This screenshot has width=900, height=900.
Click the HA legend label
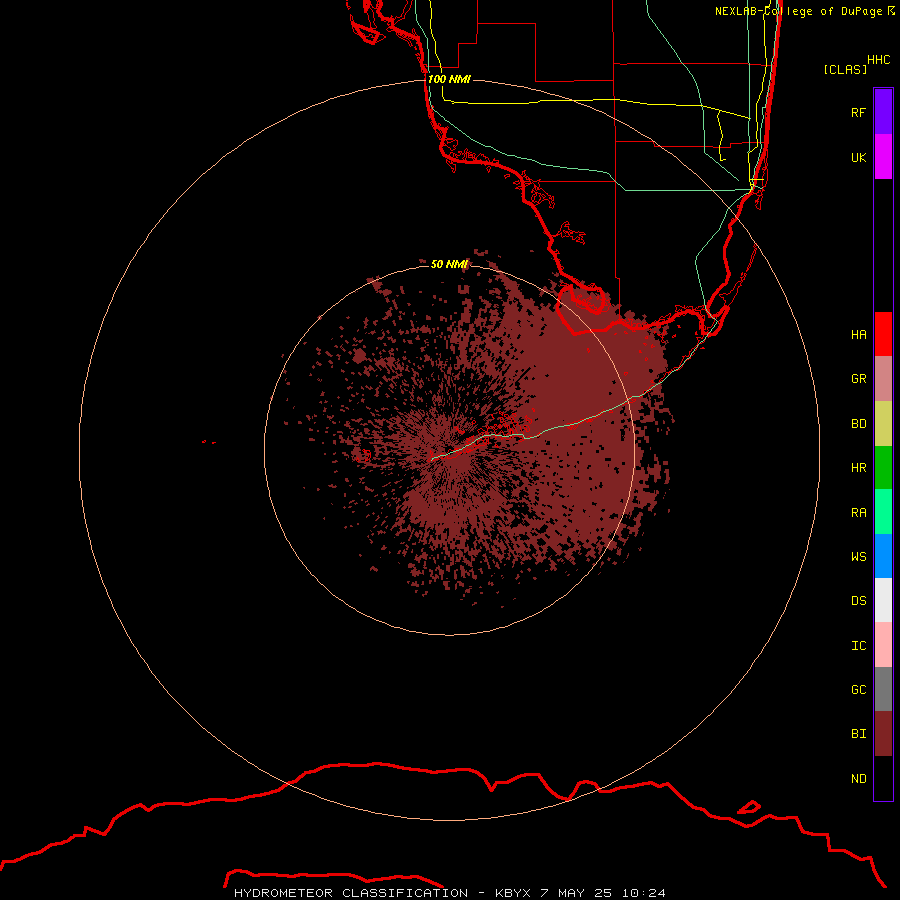point(858,335)
